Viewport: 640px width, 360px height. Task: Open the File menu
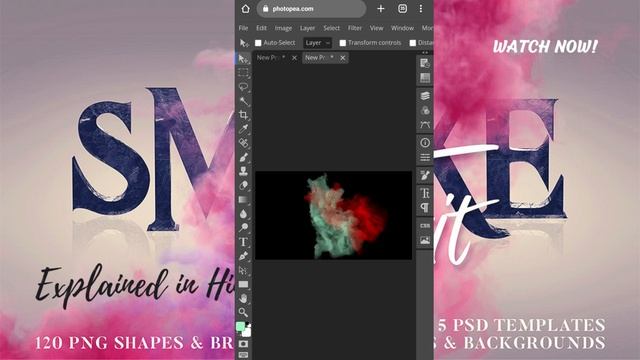coord(243,28)
